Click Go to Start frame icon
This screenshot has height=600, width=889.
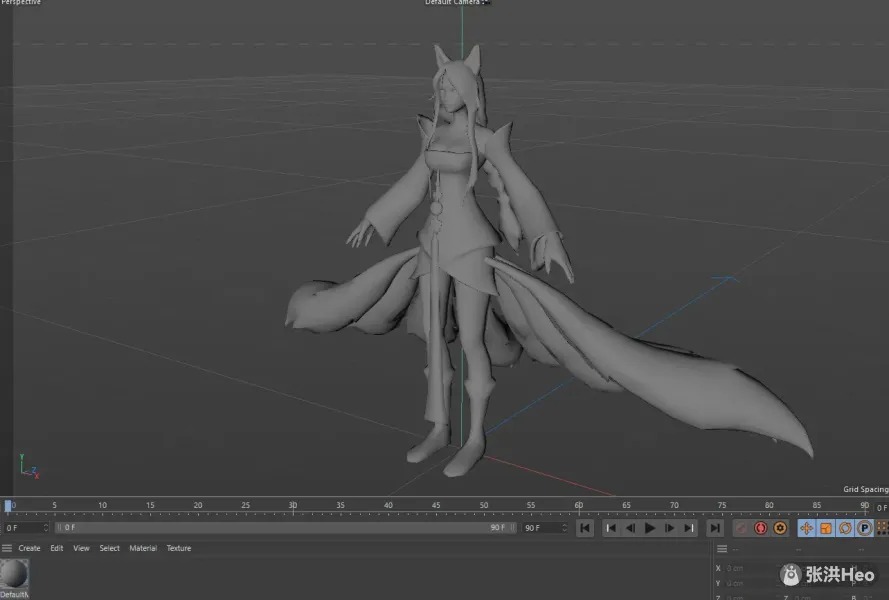tap(585, 528)
